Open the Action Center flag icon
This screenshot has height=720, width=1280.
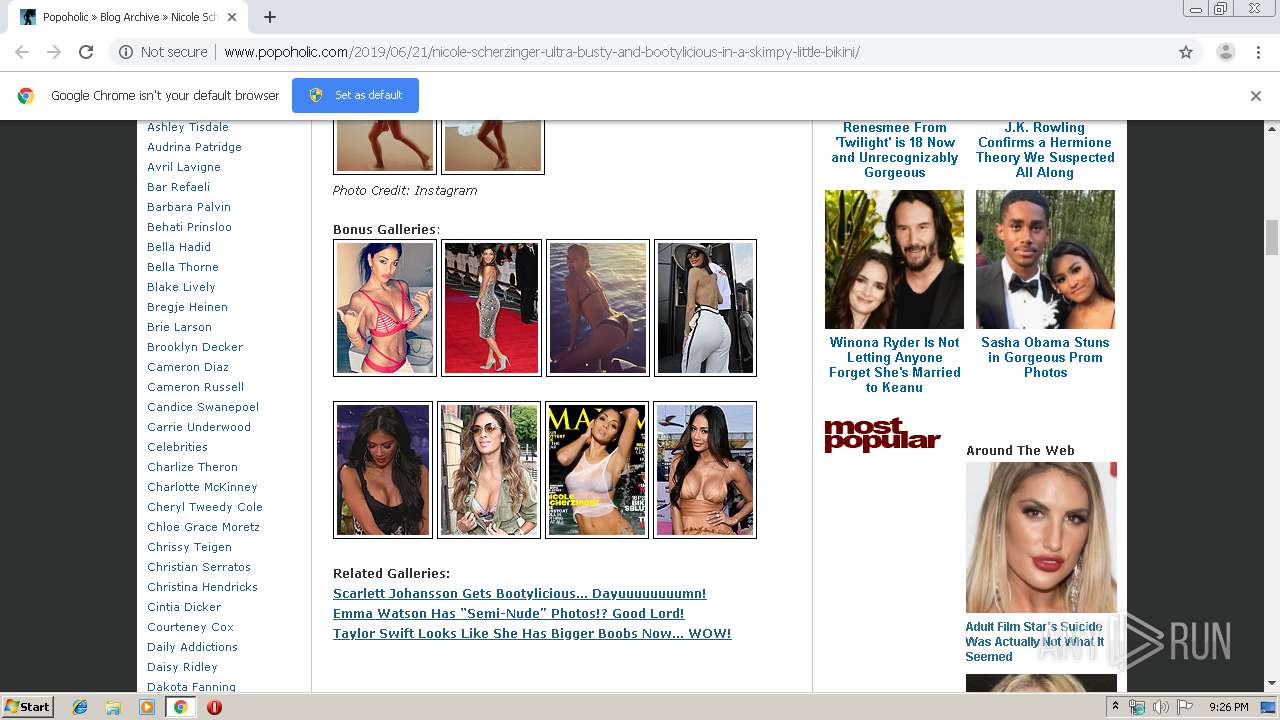(1185, 707)
